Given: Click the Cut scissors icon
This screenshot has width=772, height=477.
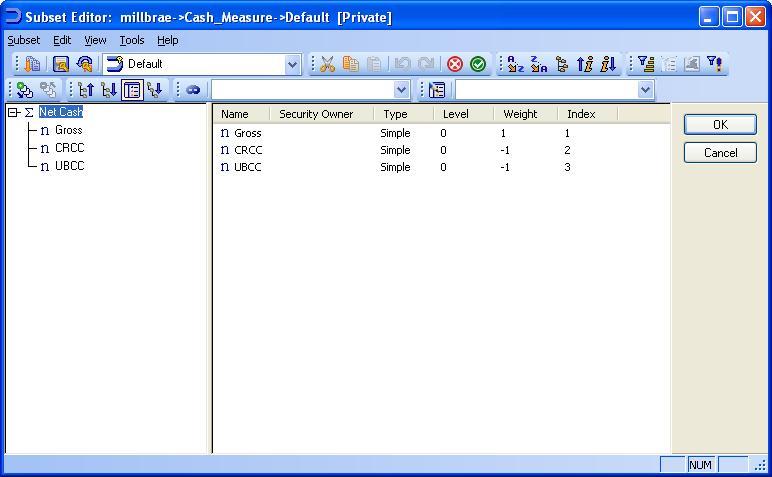Looking at the screenshot, I should (x=327, y=64).
